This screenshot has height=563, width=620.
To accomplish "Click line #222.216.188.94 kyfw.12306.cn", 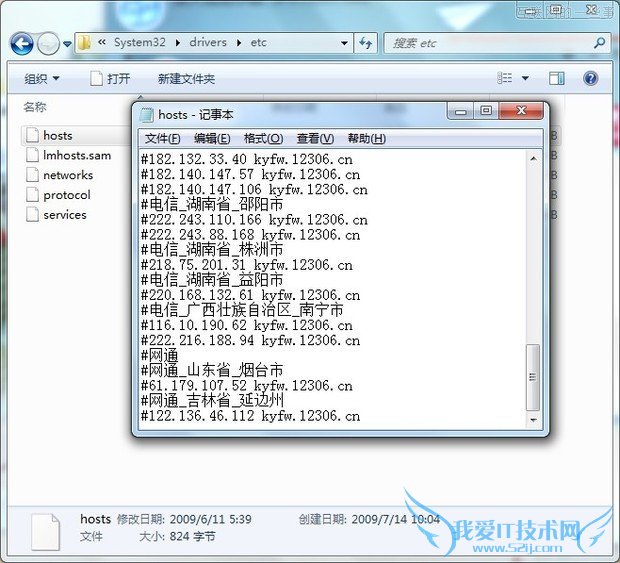I will (251, 340).
